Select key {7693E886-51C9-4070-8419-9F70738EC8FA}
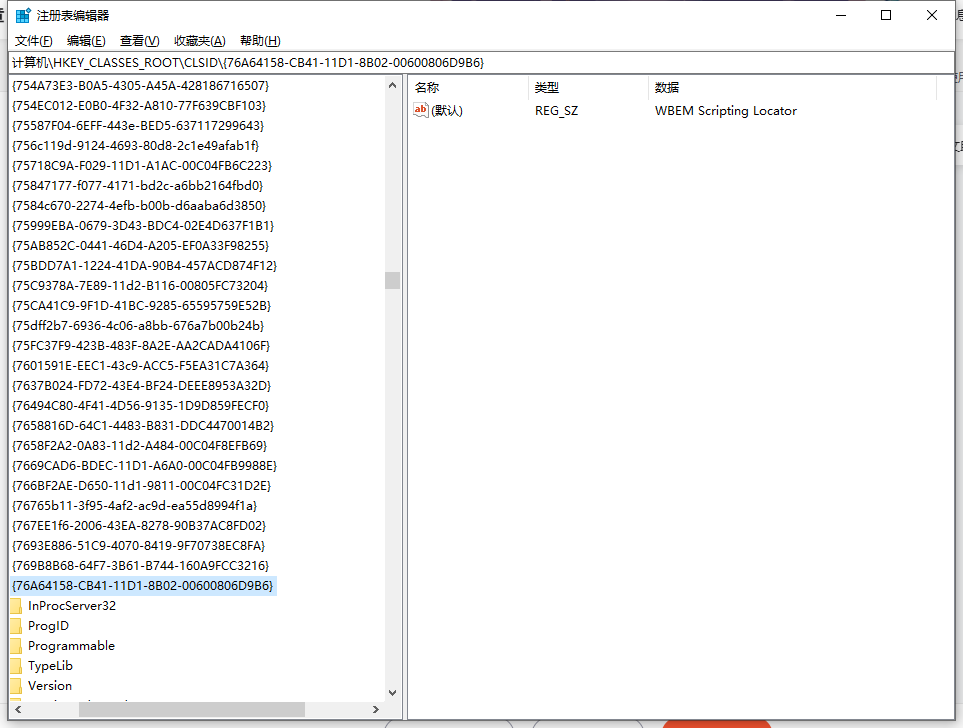The height and width of the screenshot is (728, 963). pos(138,546)
